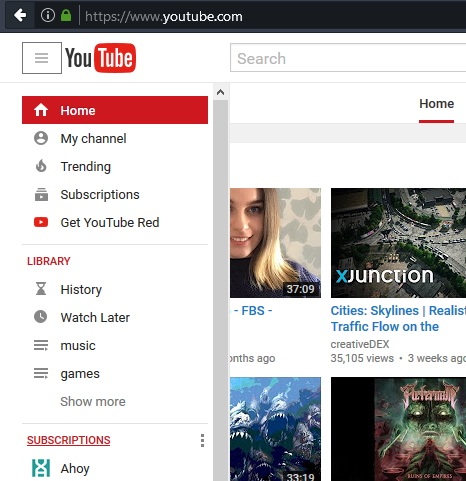Open site information icon in address bar
The image size is (466, 481).
(48, 15)
